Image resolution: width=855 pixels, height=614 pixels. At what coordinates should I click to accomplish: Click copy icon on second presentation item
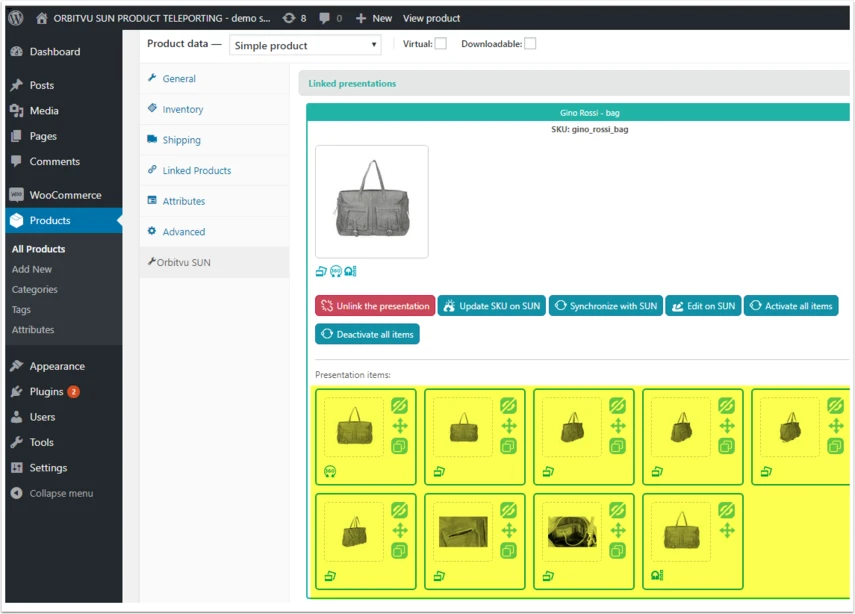508,447
